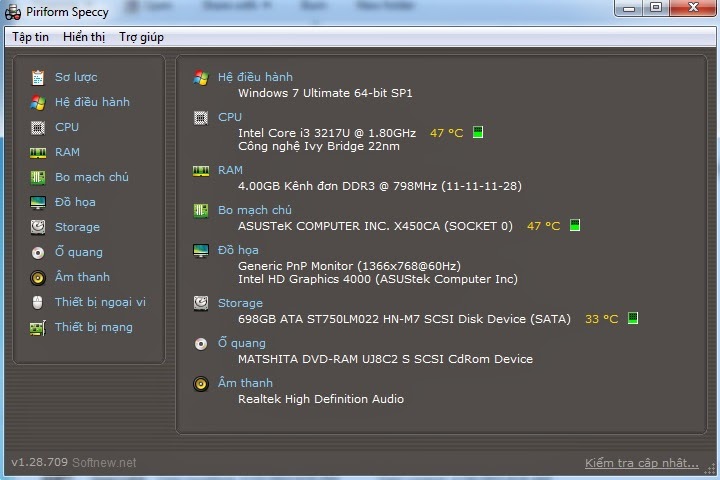Click the motherboard icon in summary panel
720x480 pixels.
click(x=201, y=211)
